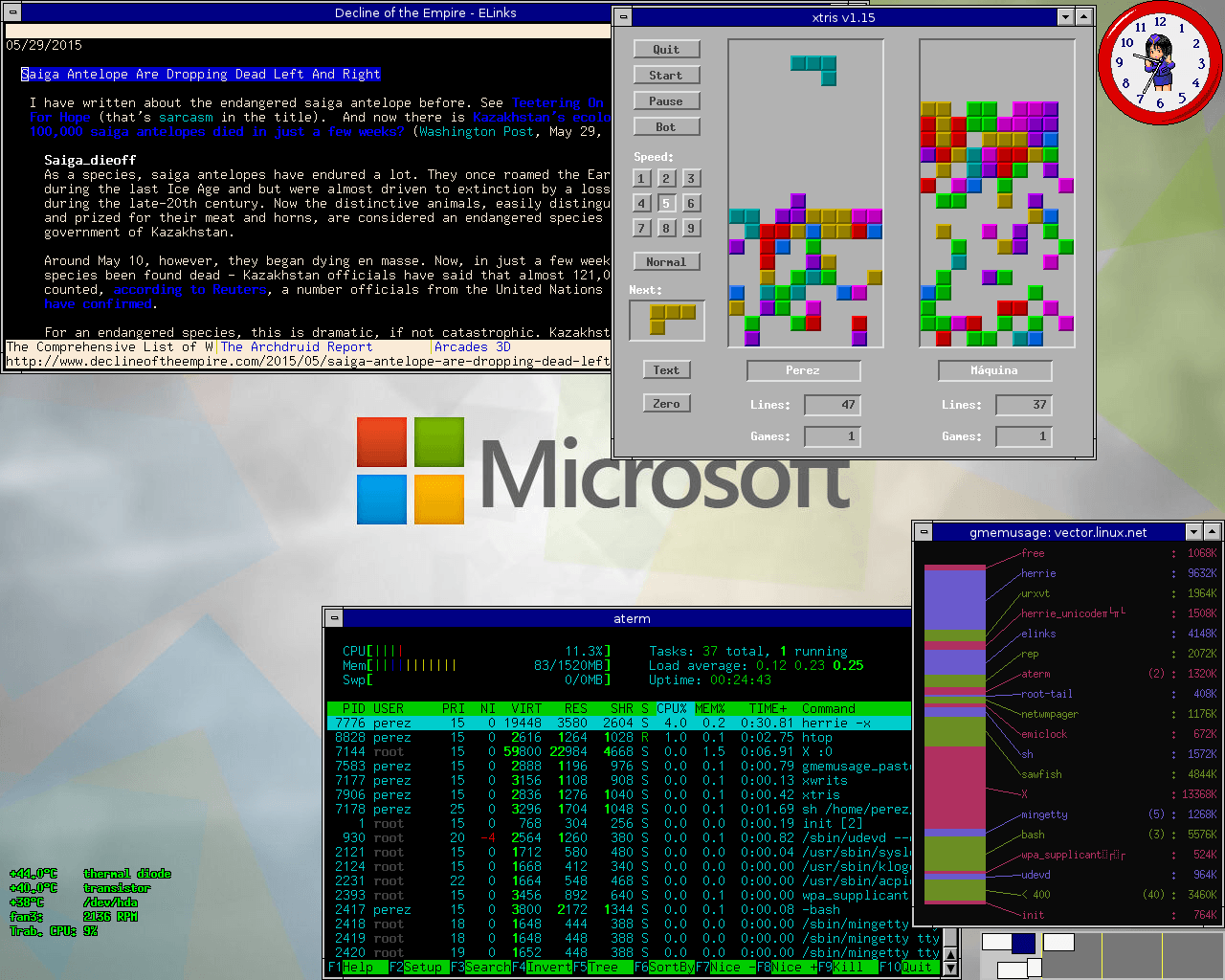Open the gmemusage window menu button
The width and height of the screenshot is (1225, 980).
pyautogui.click(x=924, y=532)
